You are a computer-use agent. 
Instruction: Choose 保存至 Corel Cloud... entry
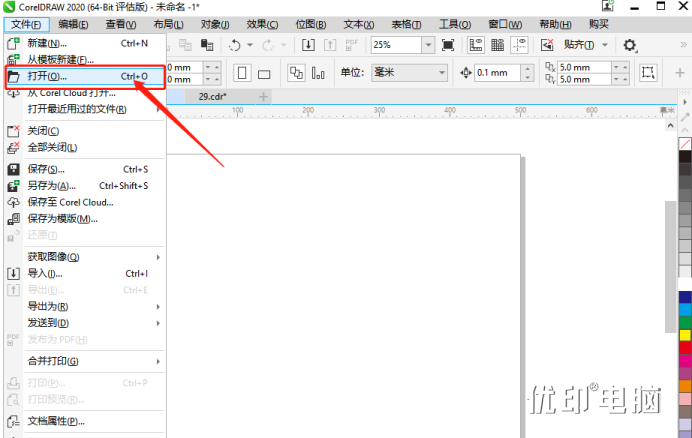coord(85,202)
